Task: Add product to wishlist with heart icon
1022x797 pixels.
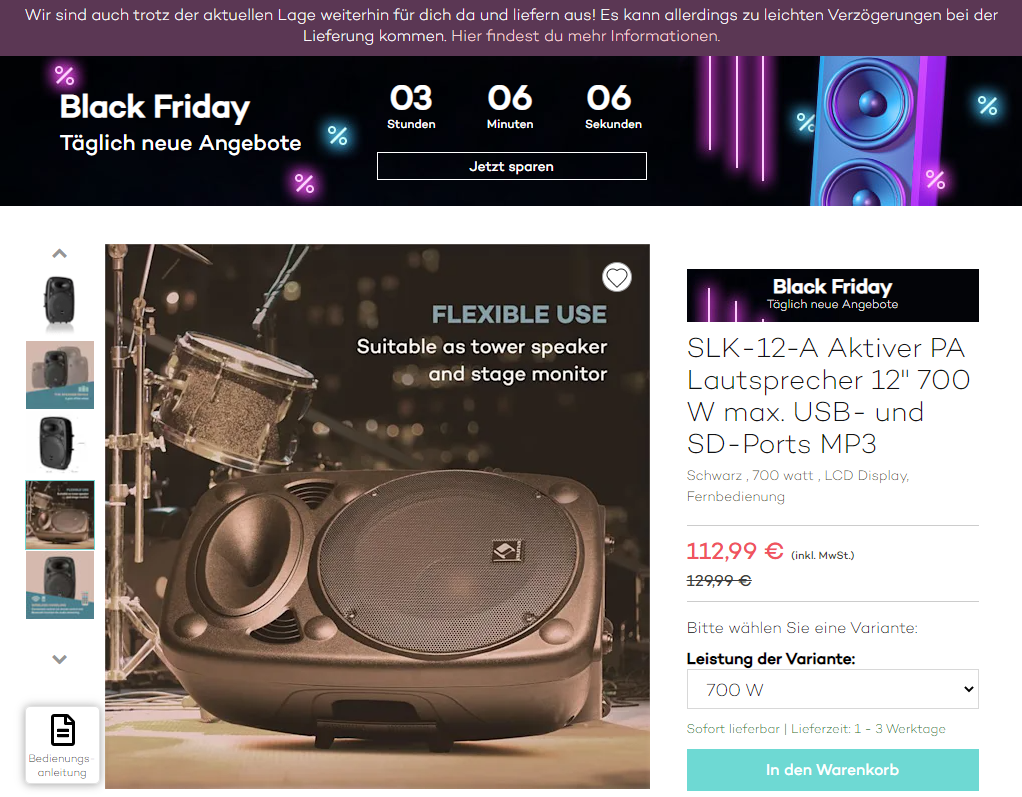Action: 616,278
